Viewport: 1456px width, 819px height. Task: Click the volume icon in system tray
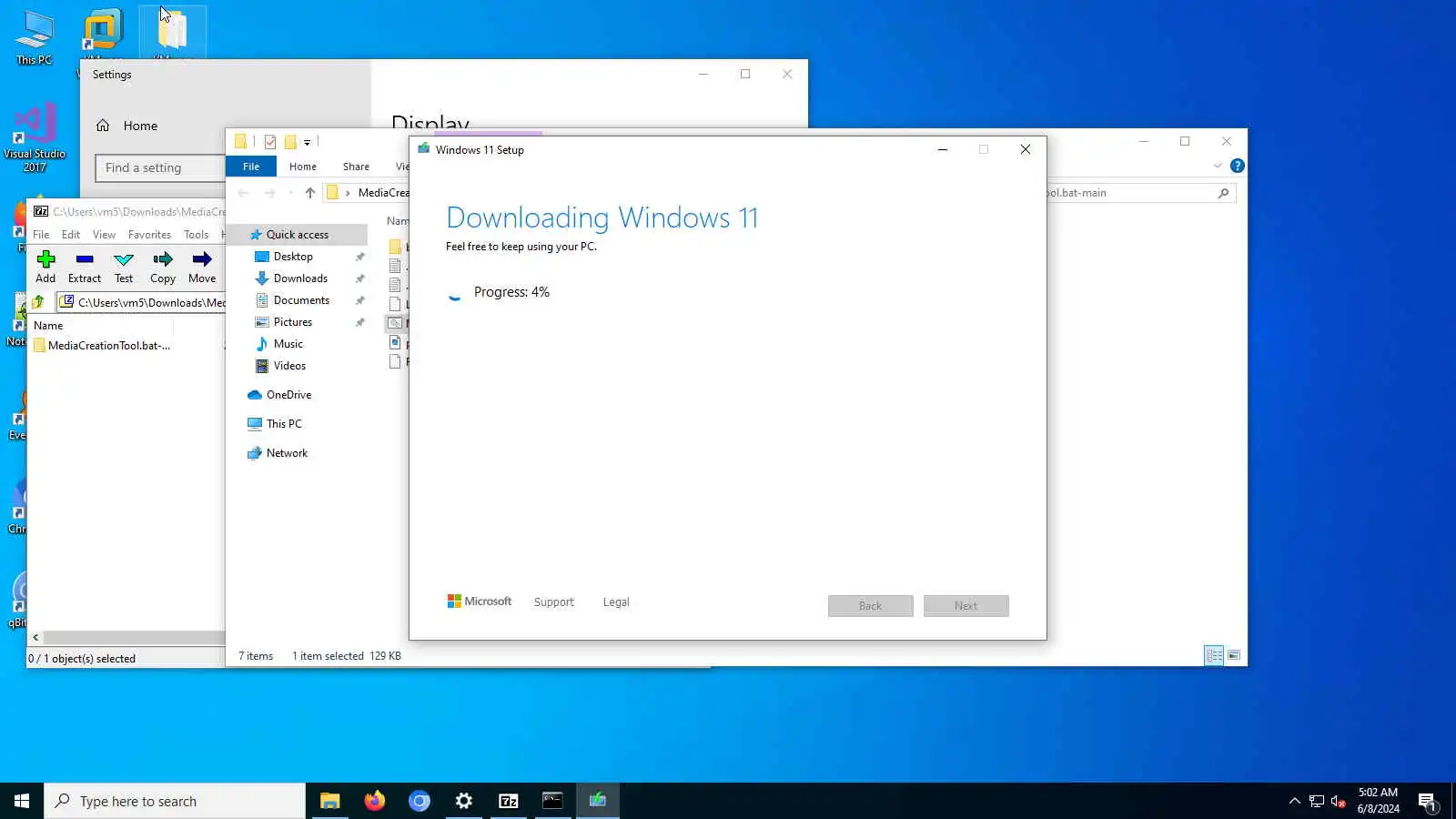[1338, 801]
